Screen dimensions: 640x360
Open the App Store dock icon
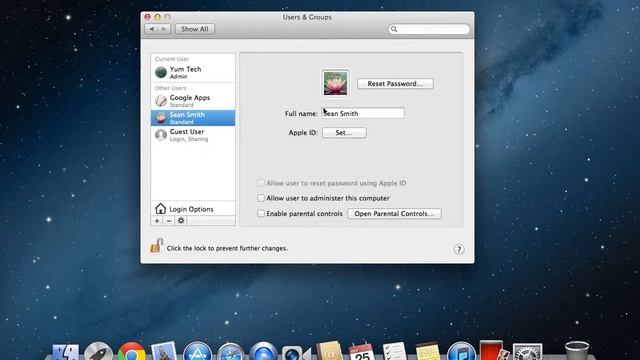coord(197,351)
